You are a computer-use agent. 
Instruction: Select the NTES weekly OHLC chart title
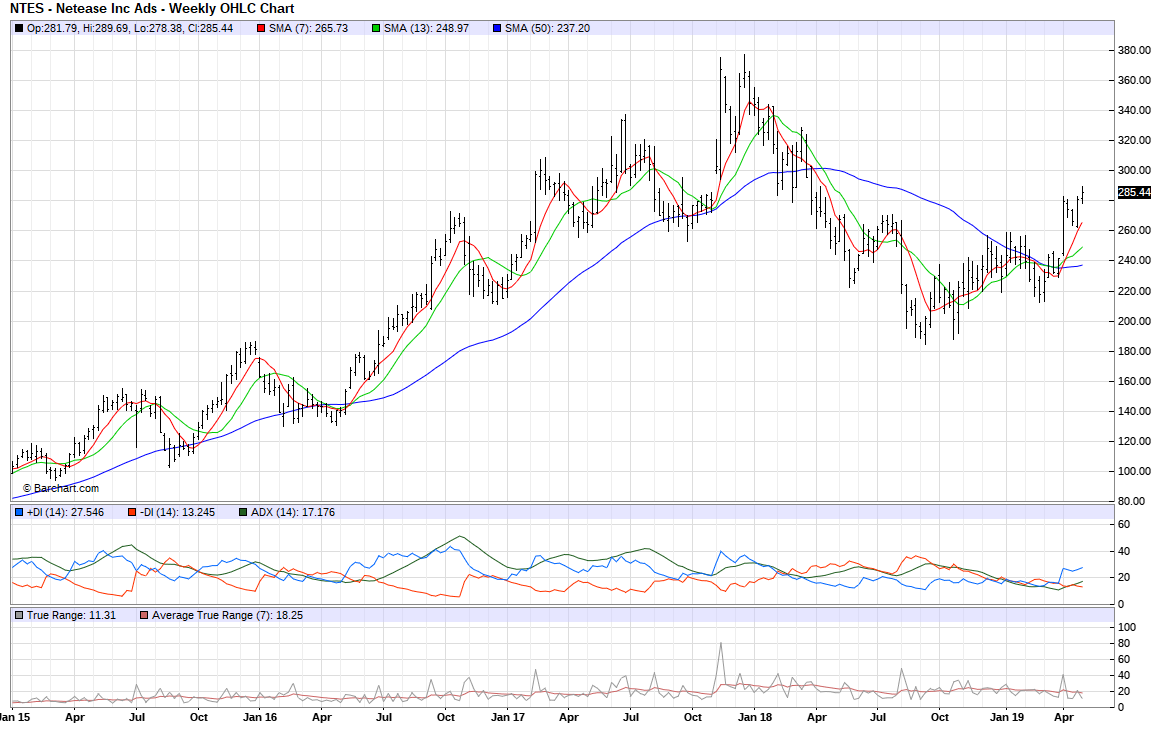pyautogui.click(x=152, y=9)
